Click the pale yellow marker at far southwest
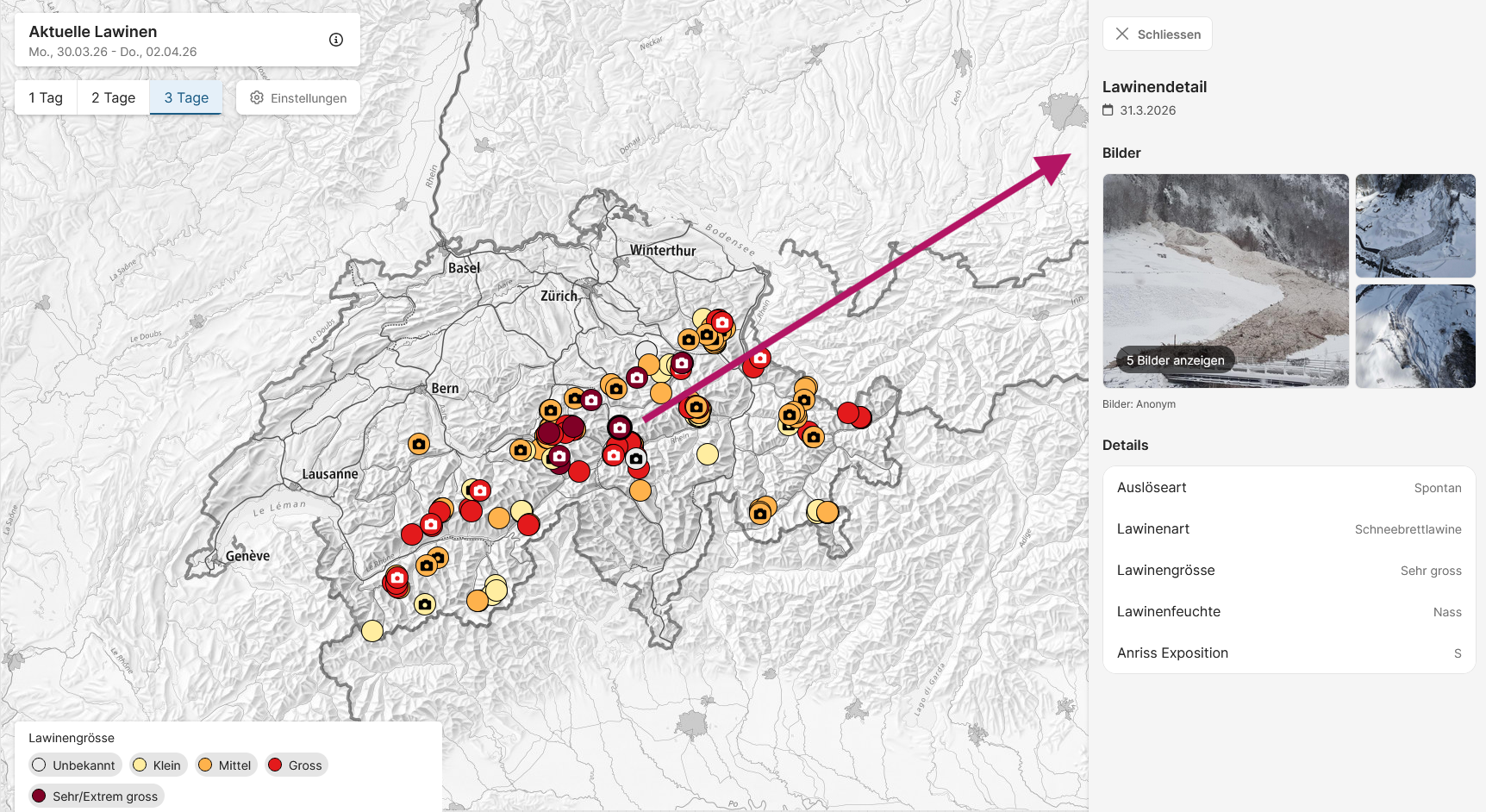 pyautogui.click(x=372, y=631)
